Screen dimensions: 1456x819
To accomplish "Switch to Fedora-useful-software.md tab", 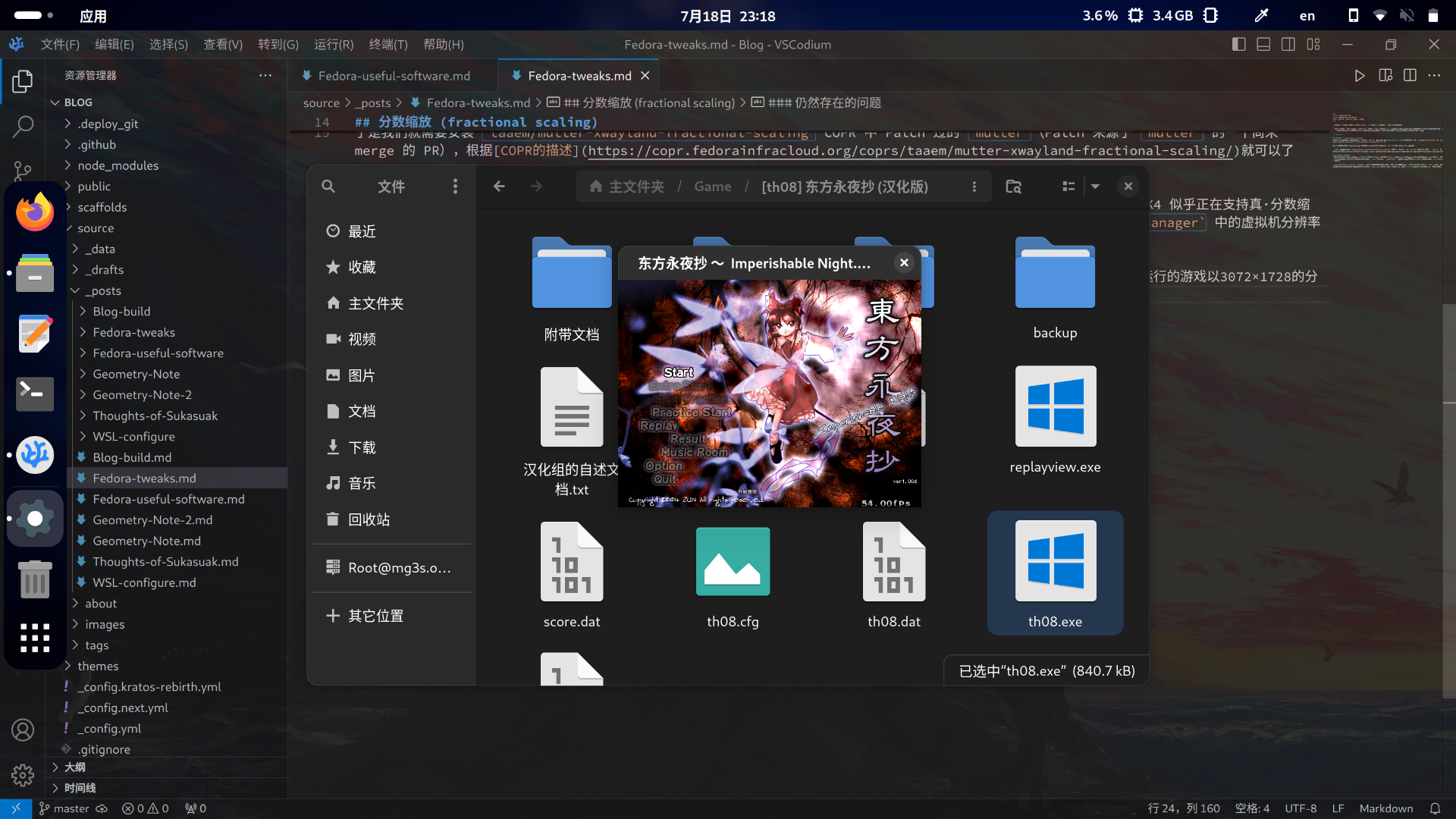I will click(393, 76).
